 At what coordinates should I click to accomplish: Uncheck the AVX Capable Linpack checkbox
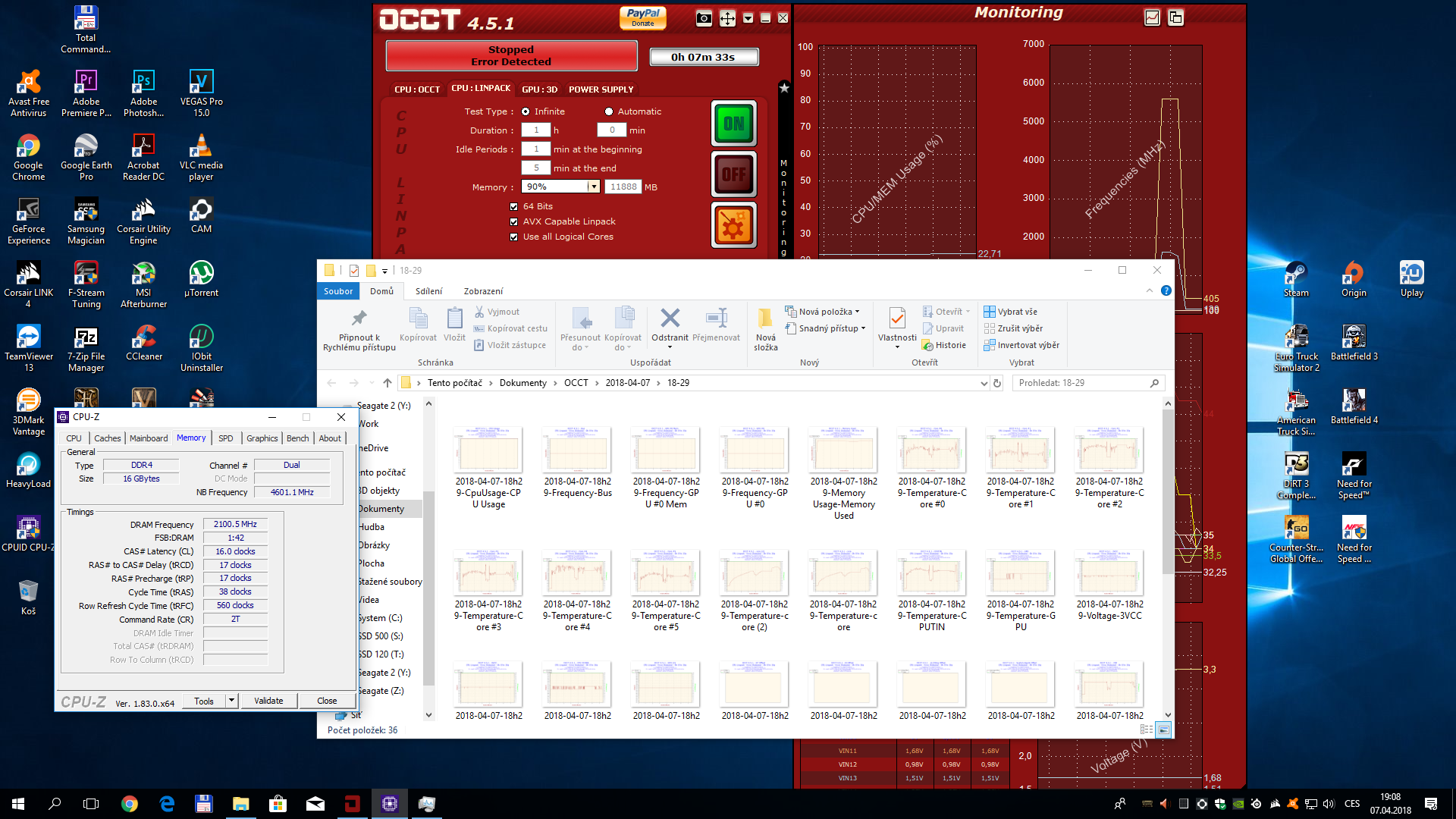click(514, 221)
